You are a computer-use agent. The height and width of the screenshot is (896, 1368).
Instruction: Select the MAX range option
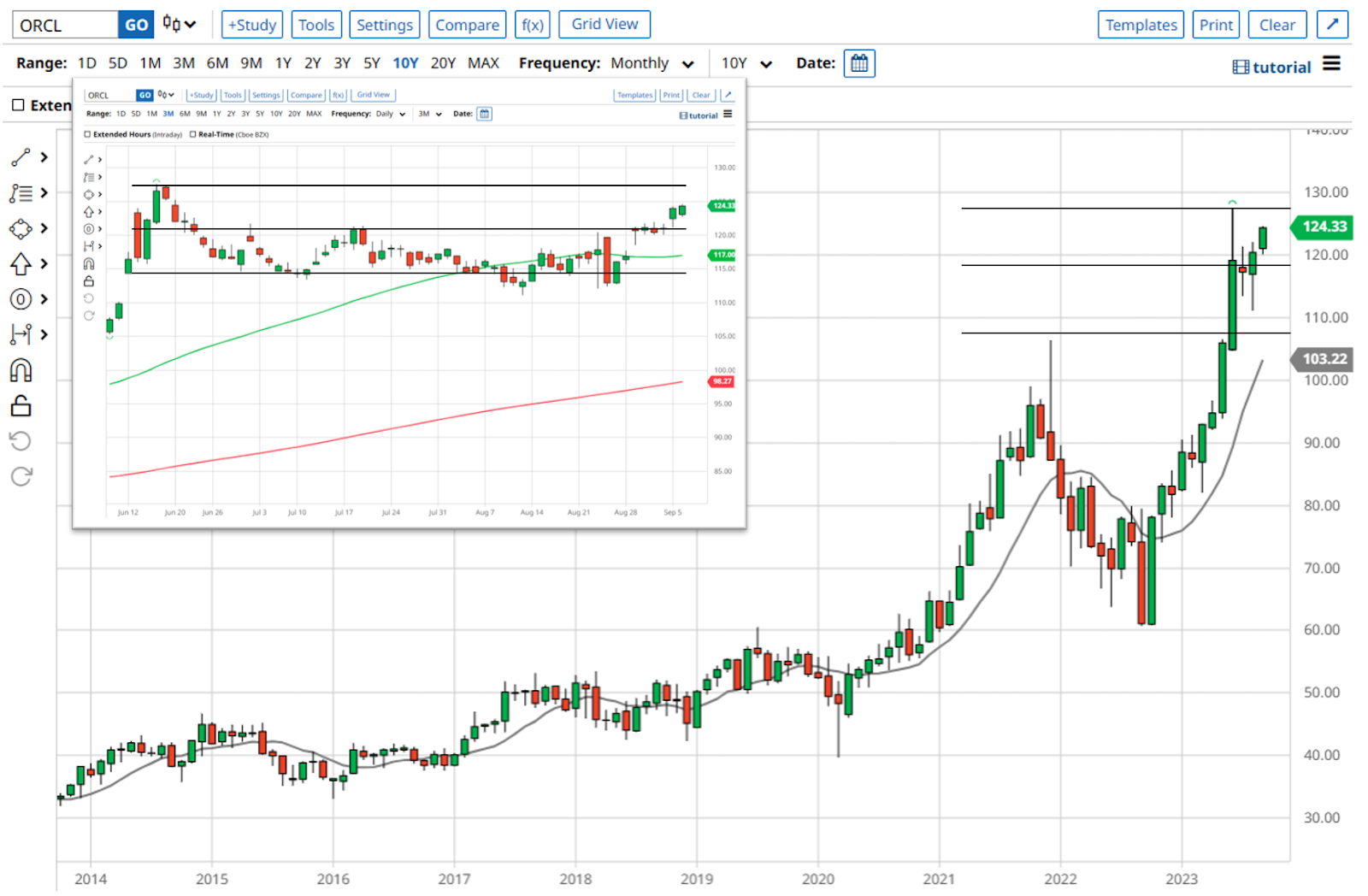point(483,62)
